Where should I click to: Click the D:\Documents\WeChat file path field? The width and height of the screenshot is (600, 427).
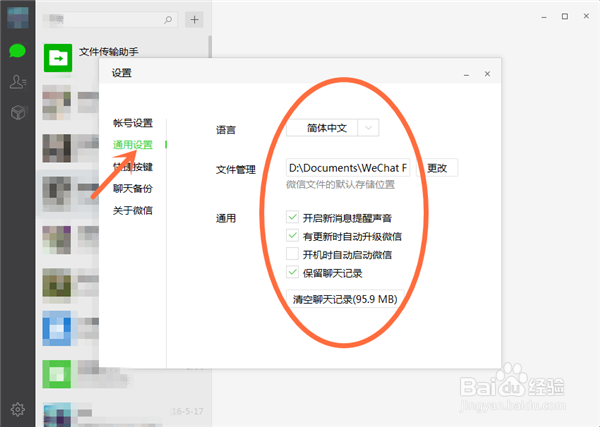[x=348, y=168]
